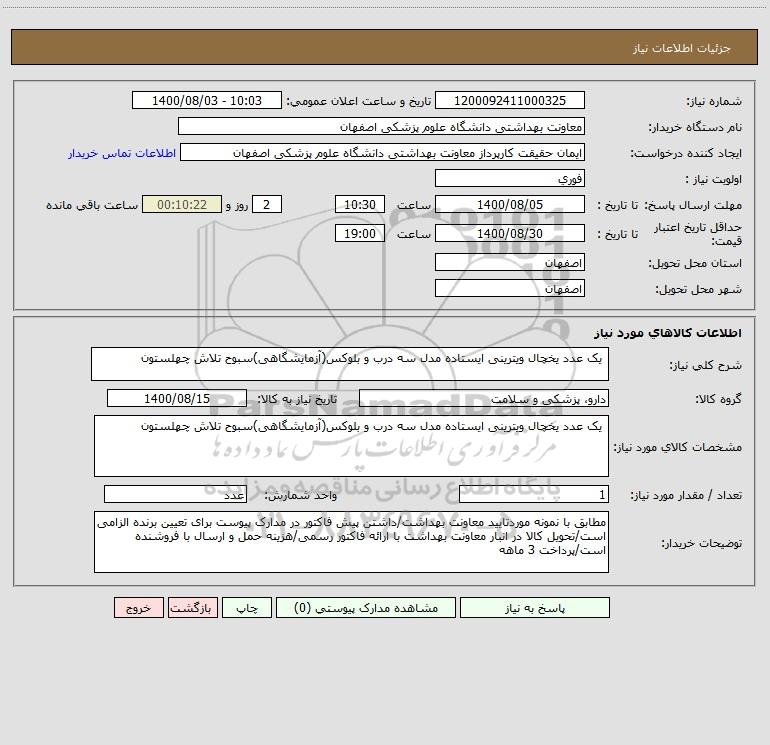770x745 pixels.
Task: Click the goods need date 1400/08/15
Action: [177, 398]
